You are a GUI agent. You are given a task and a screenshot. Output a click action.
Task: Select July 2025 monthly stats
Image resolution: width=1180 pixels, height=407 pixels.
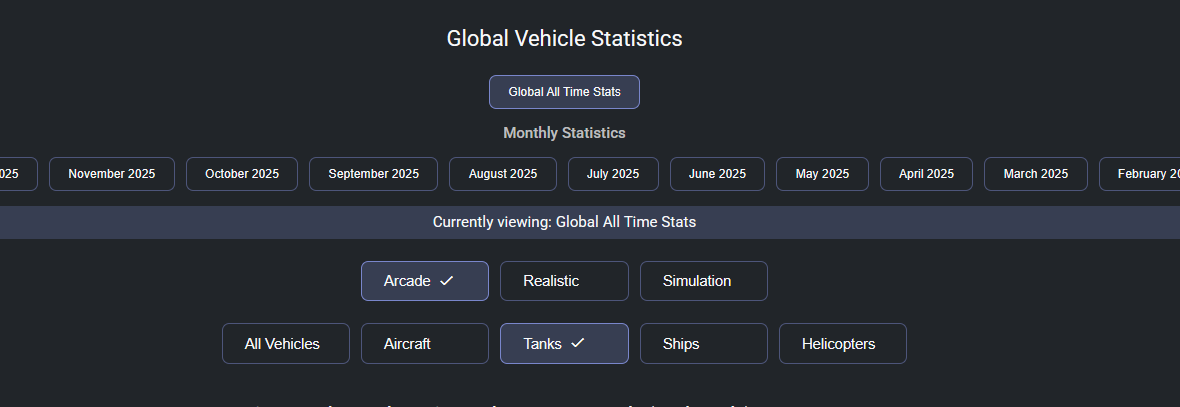(x=613, y=174)
